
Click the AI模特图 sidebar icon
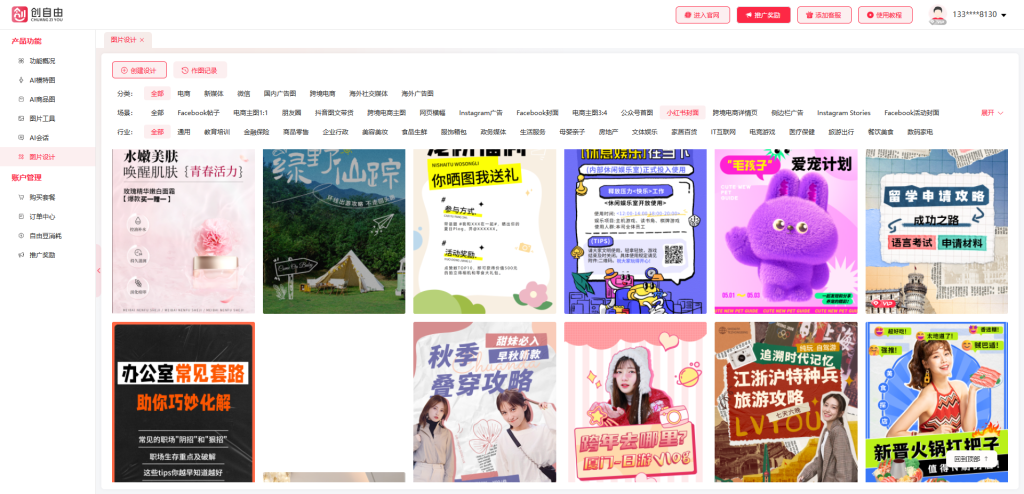click(21, 80)
